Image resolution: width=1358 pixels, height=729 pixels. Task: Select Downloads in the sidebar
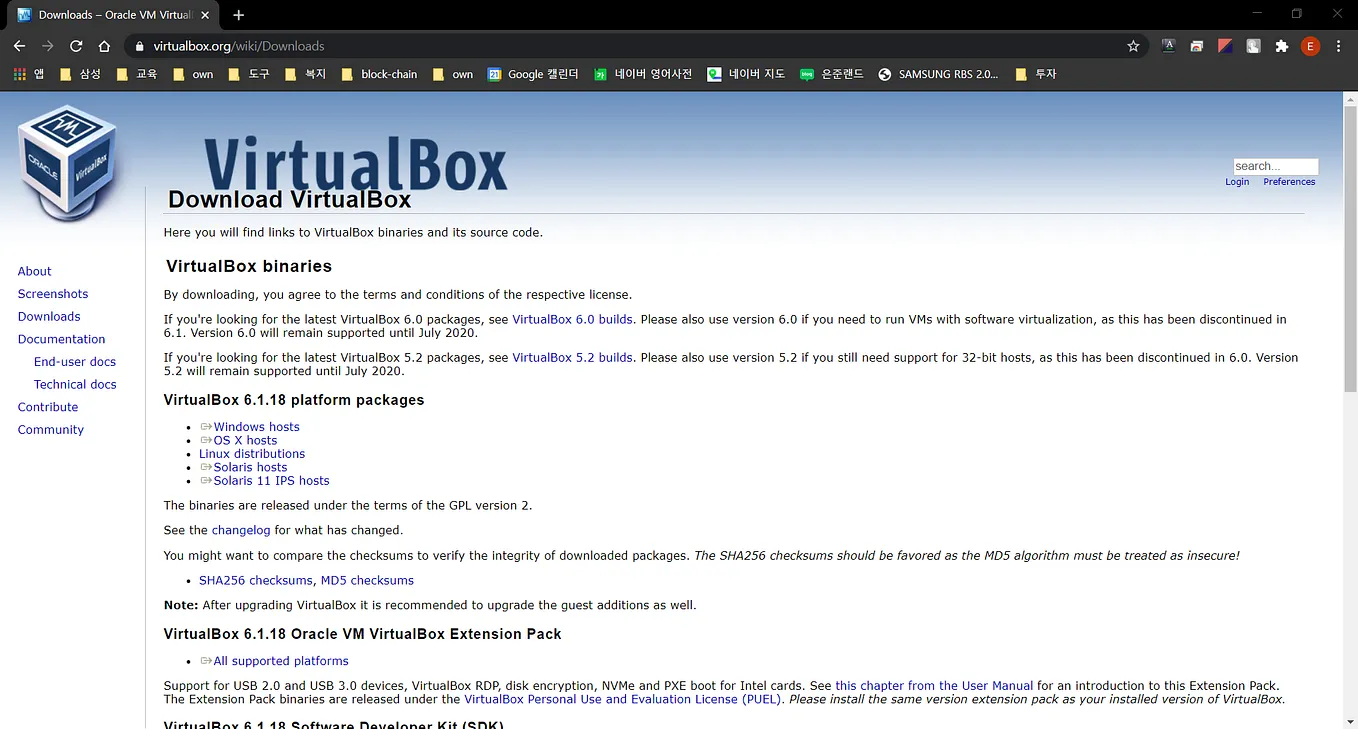(x=49, y=316)
